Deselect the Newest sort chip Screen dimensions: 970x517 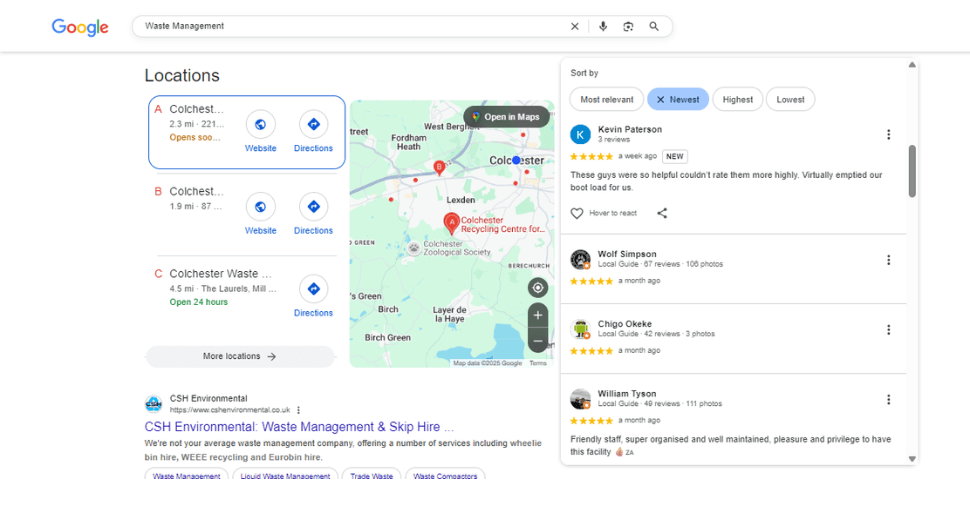(678, 100)
